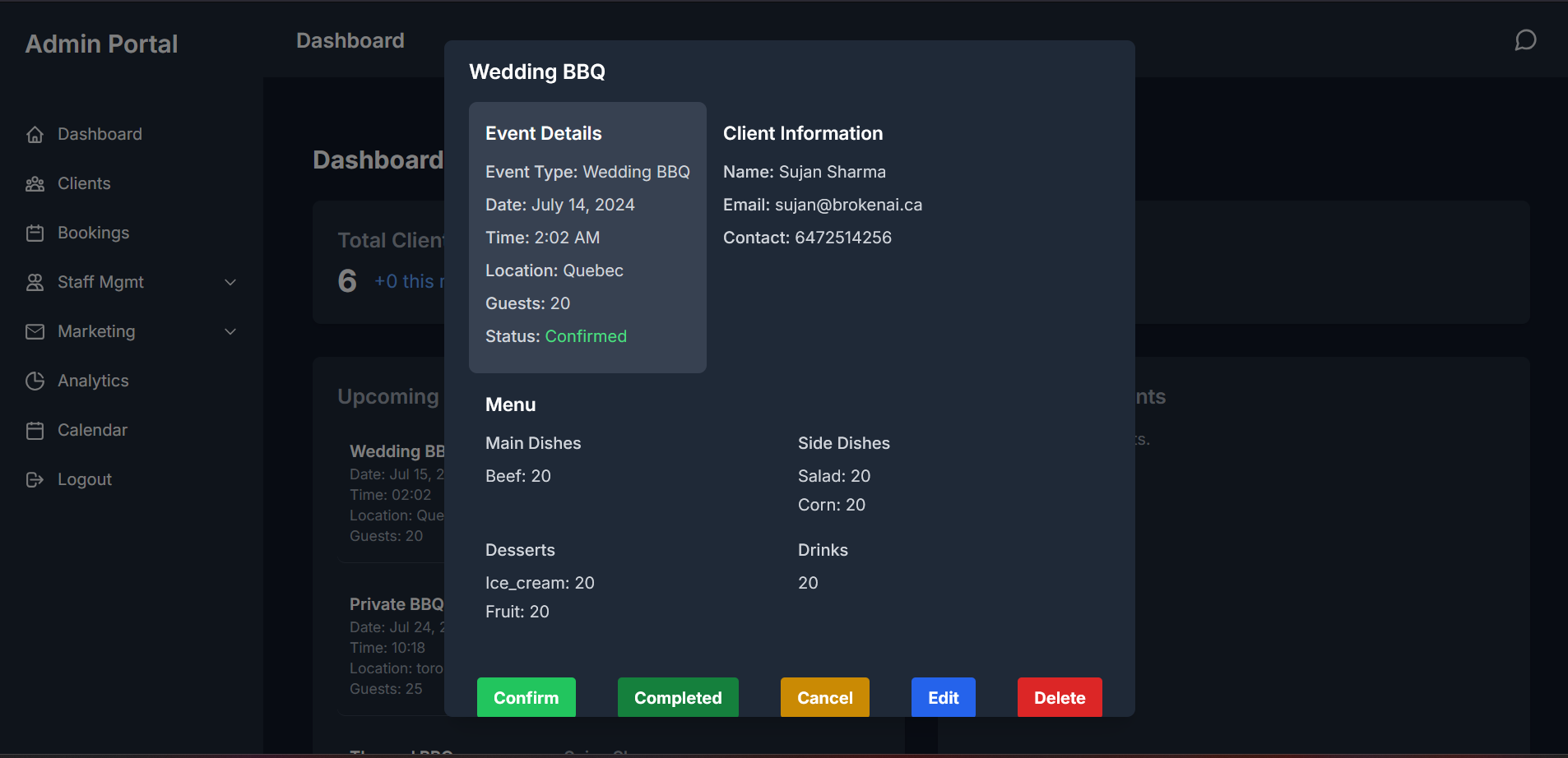Select the Dashboard home icon in sidebar
The width and height of the screenshot is (1568, 758).
(35, 133)
